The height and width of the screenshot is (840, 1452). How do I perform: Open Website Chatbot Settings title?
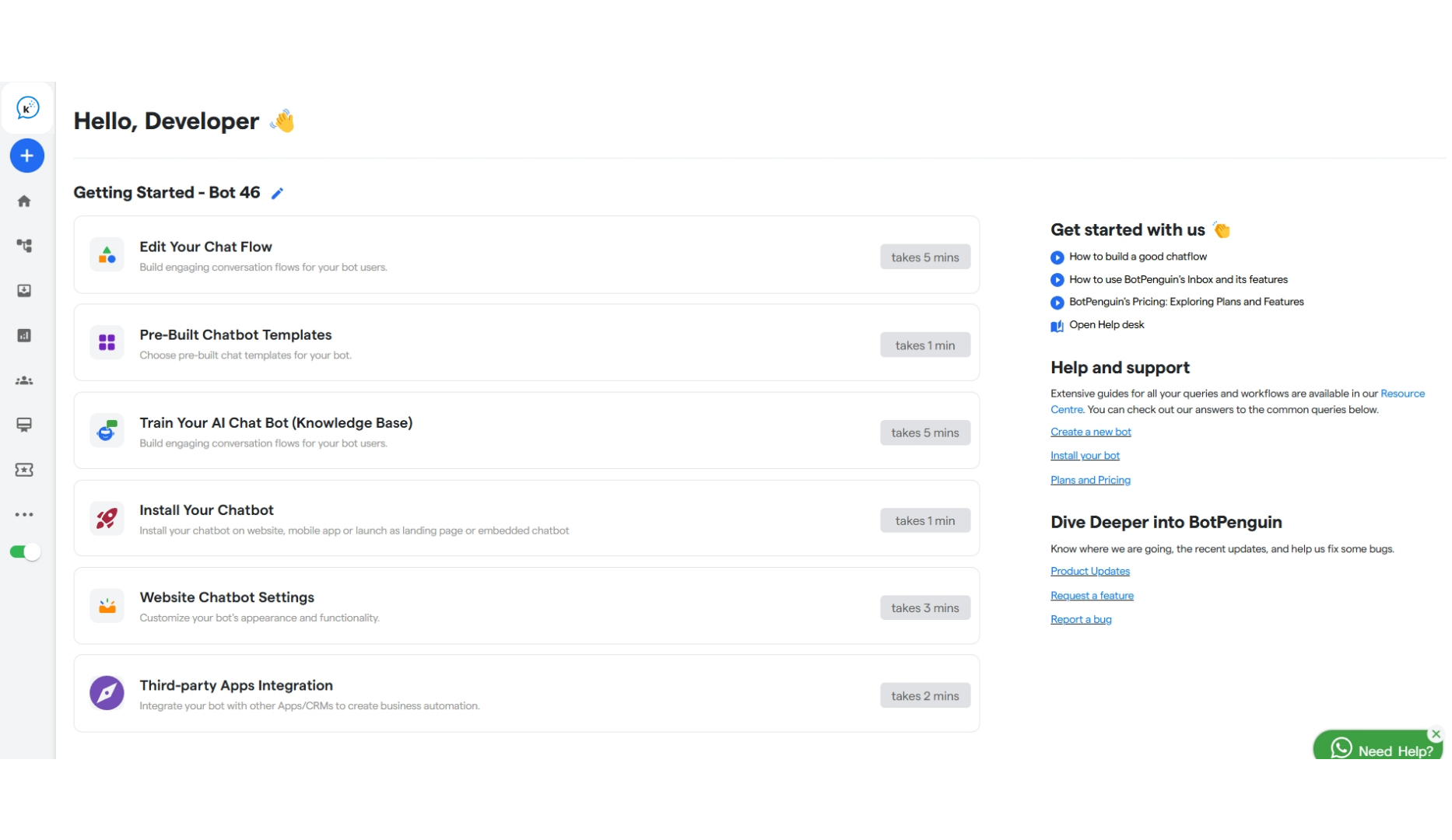[x=227, y=597]
